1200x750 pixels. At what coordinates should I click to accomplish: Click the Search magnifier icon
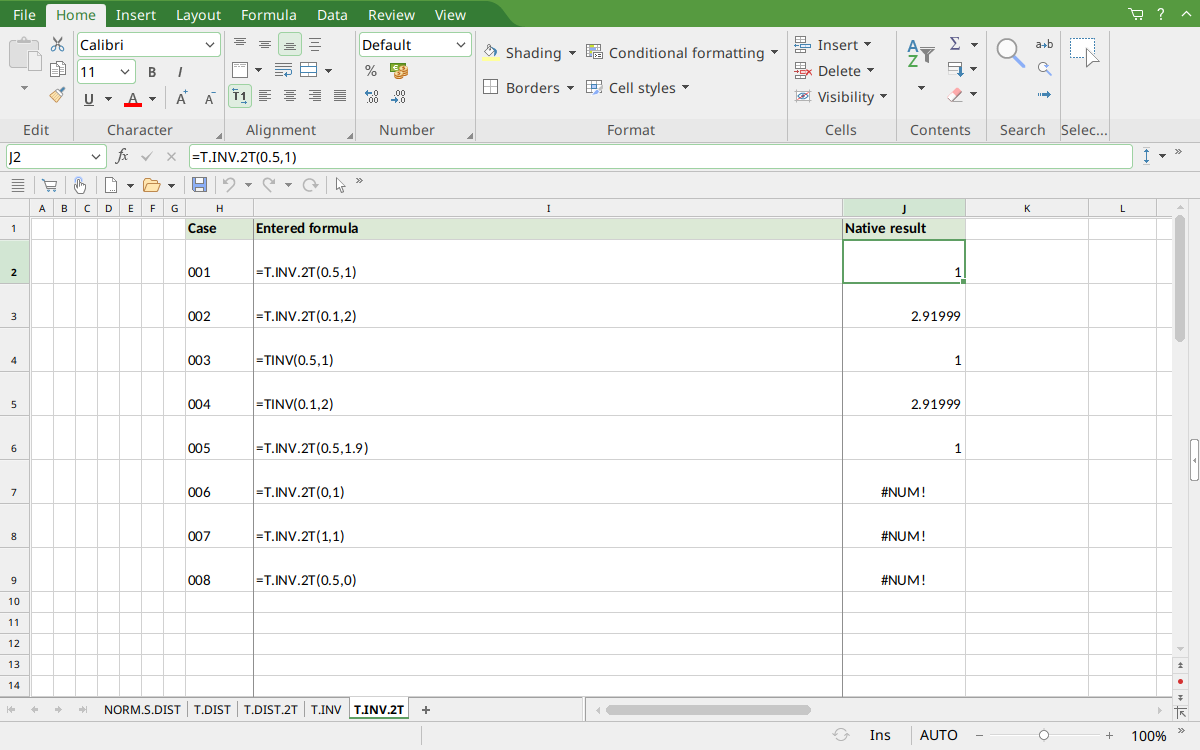[1011, 53]
